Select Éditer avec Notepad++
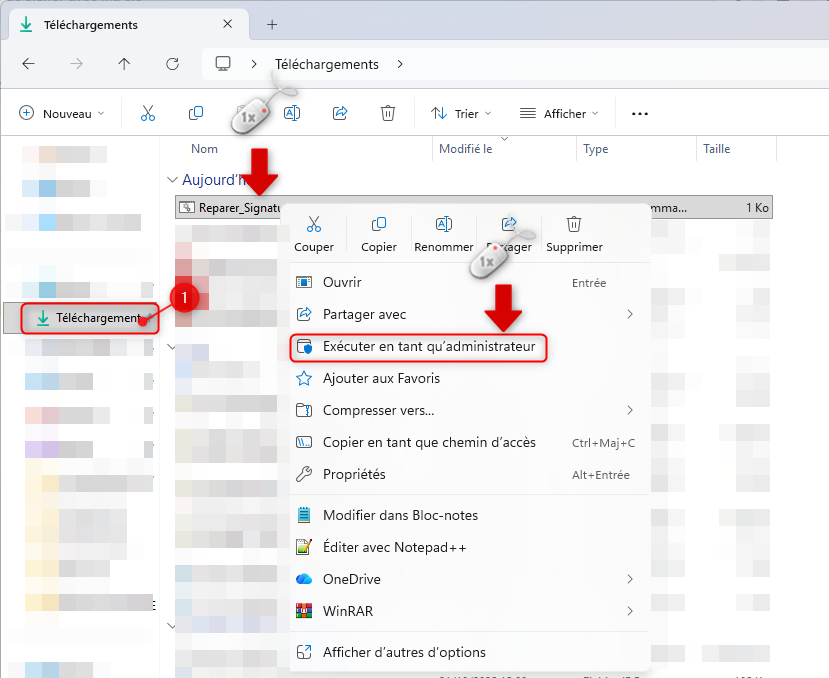The width and height of the screenshot is (829, 678). pyautogui.click(x=394, y=547)
